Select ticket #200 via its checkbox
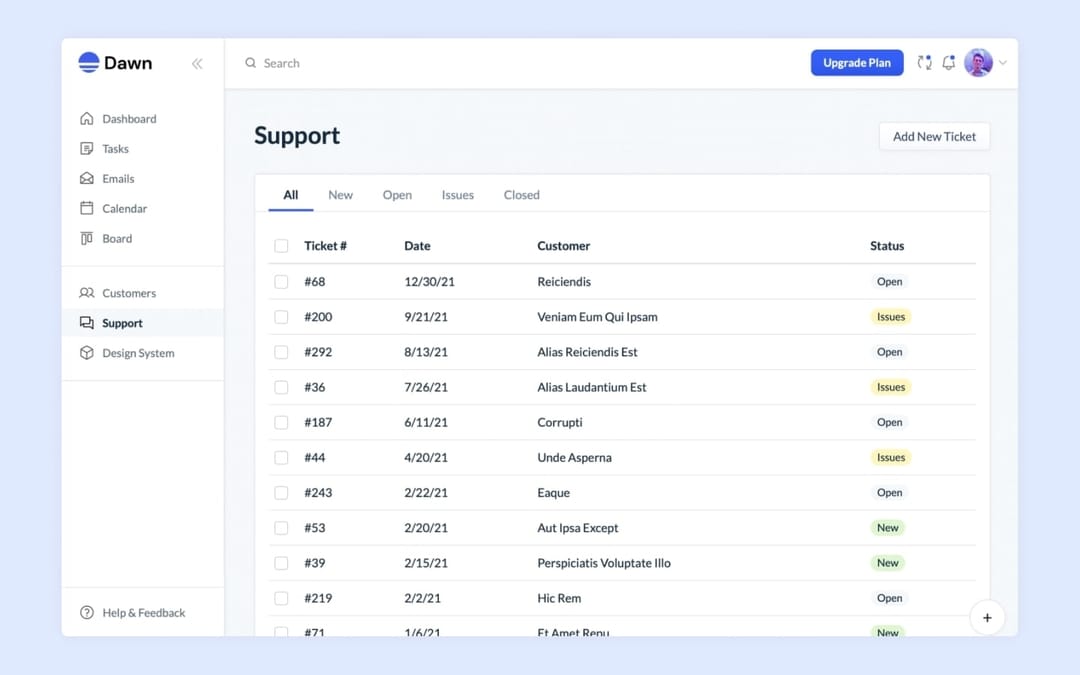This screenshot has height=675, width=1080. point(281,316)
